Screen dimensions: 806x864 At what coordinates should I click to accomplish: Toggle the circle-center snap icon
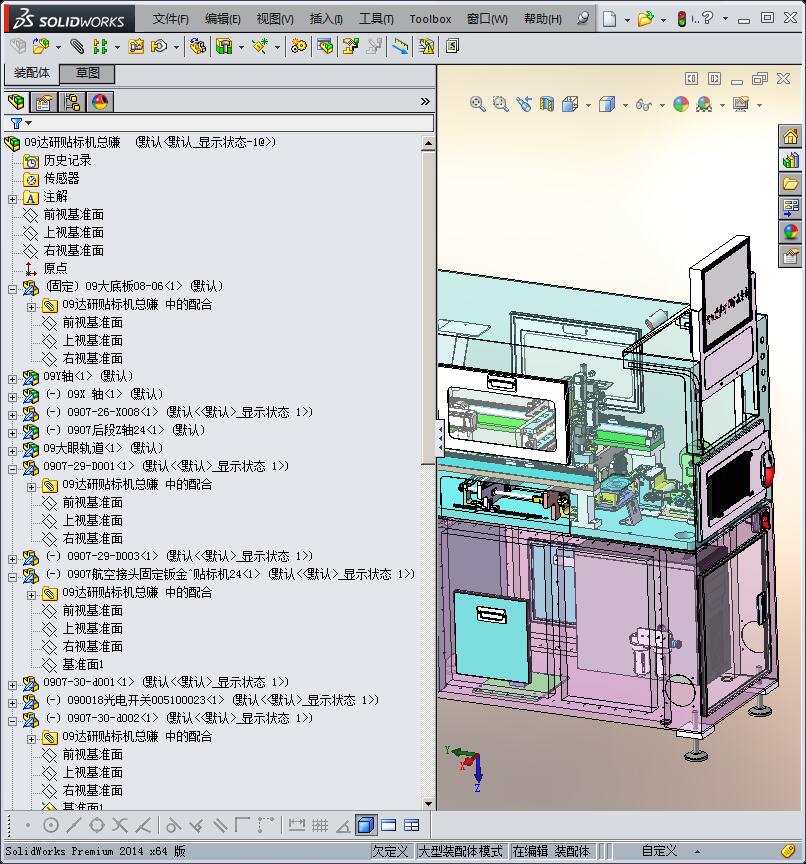point(51,825)
